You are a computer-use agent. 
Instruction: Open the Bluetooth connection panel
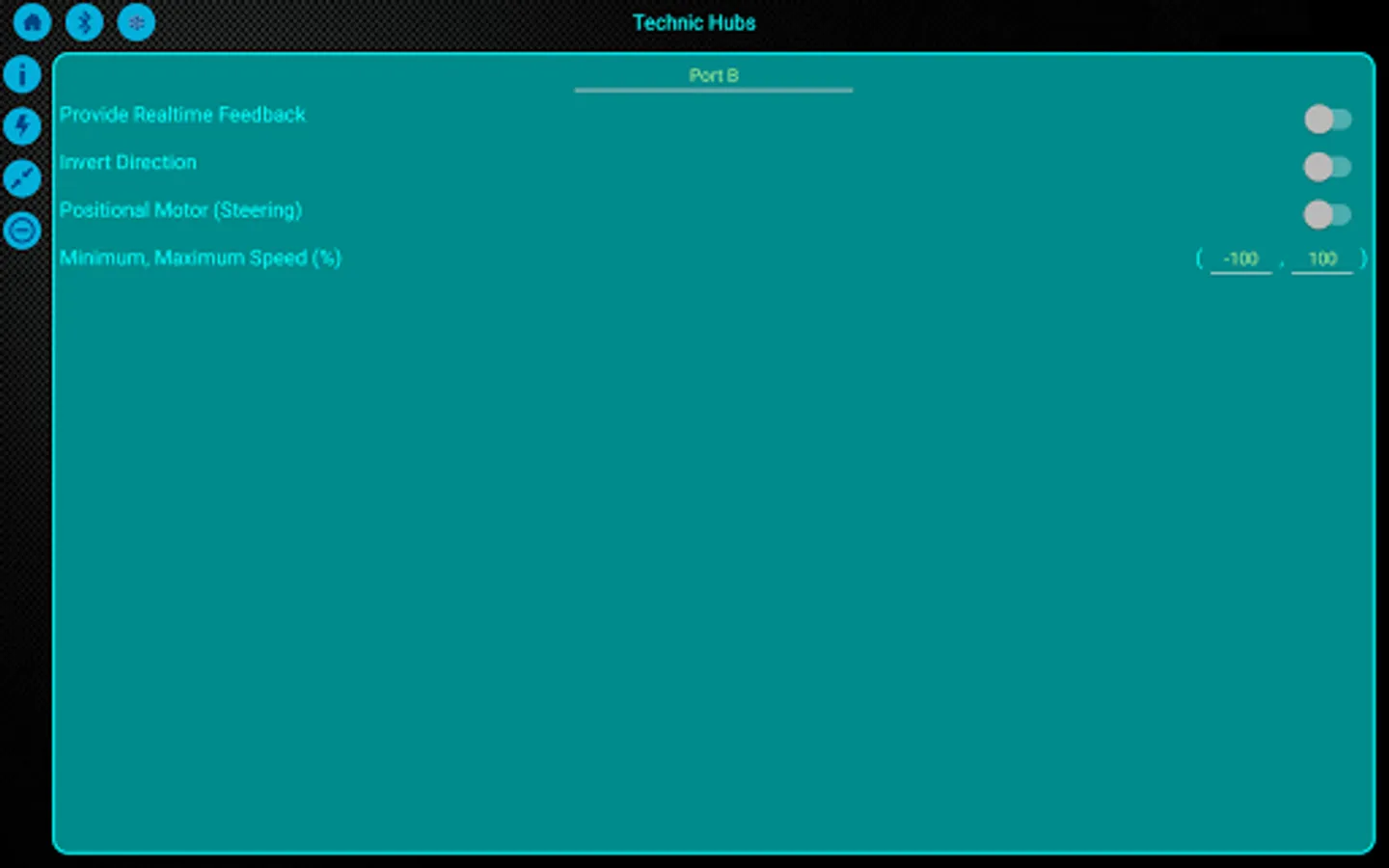tap(85, 21)
